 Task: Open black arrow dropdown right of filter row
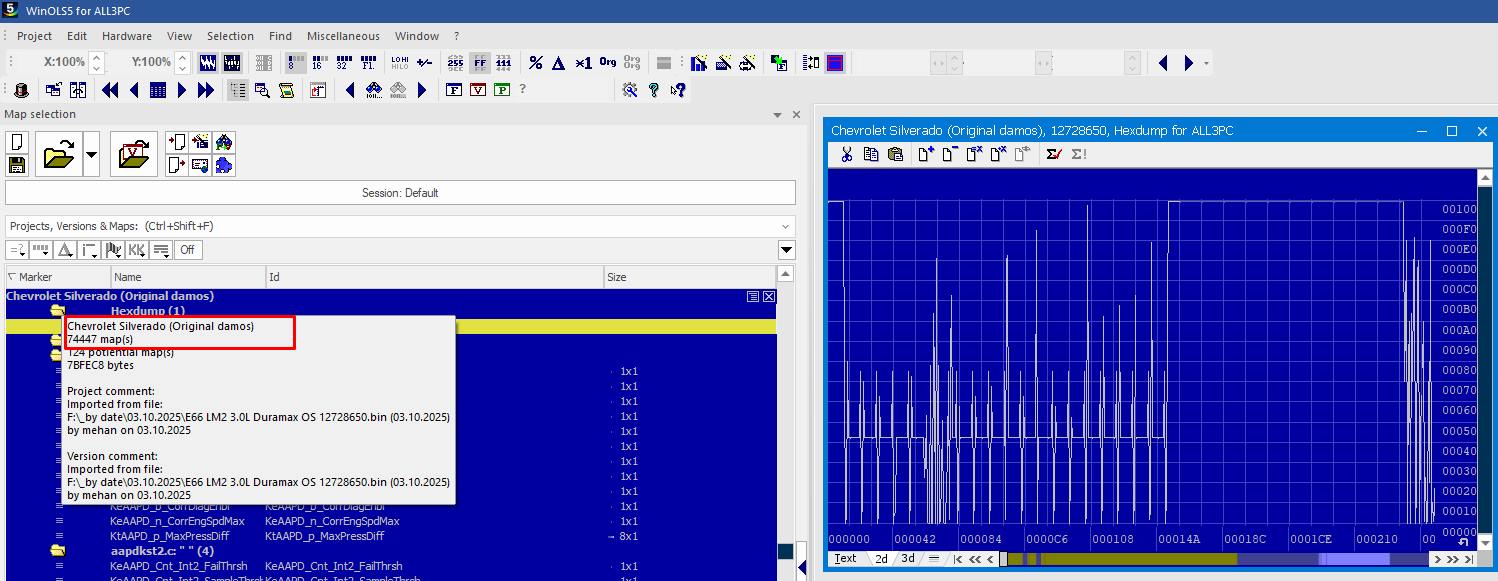pos(787,250)
